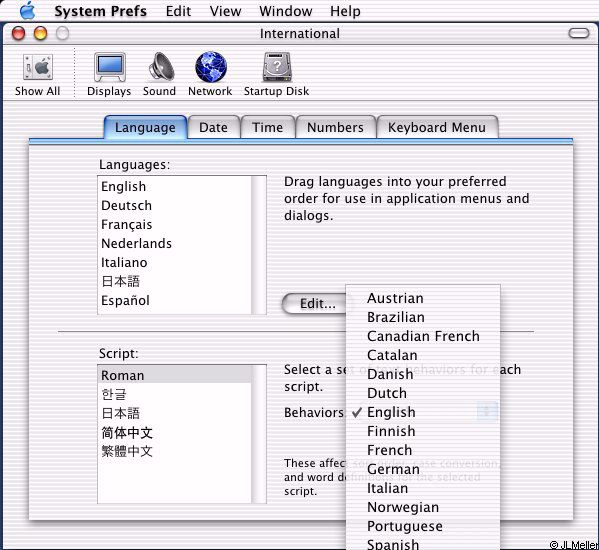
Task: Select 简体中文 in the Script list
Action: click(x=175, y=432)
